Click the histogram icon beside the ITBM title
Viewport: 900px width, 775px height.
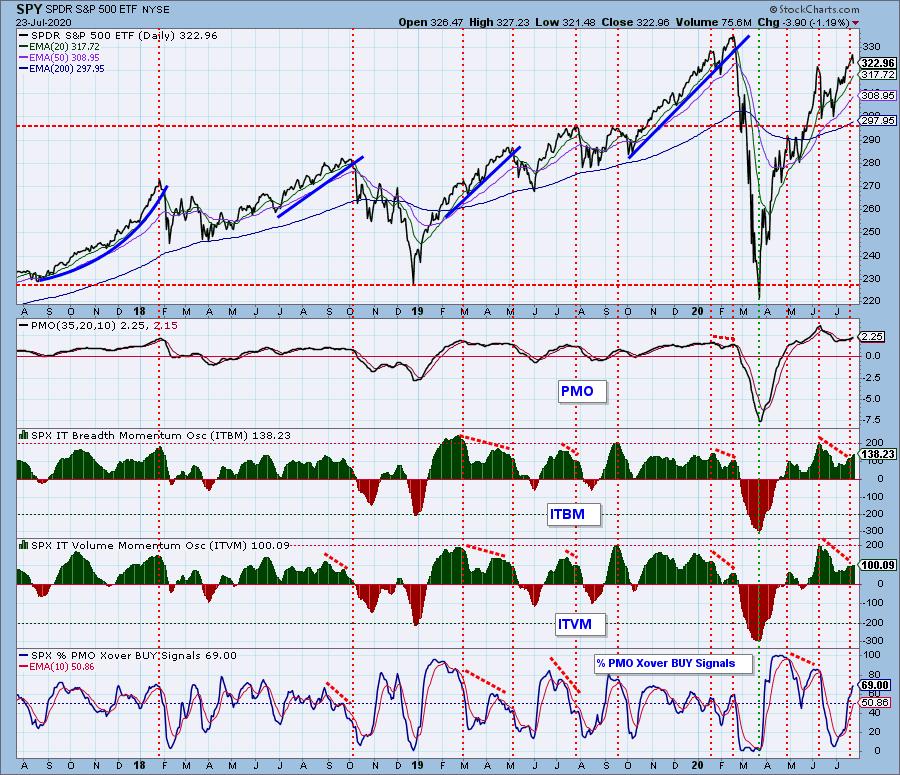pos(24,436)
